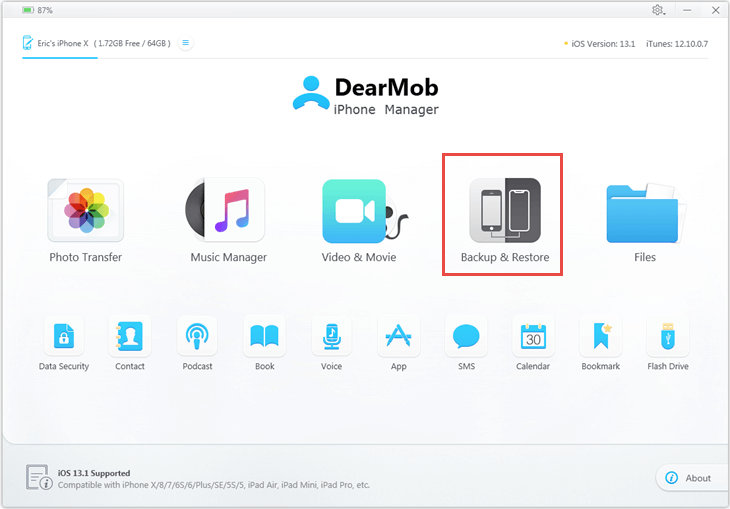The image size is (730, 509).
Task: Open the Podcast manager
Action: tap(198, 338)
